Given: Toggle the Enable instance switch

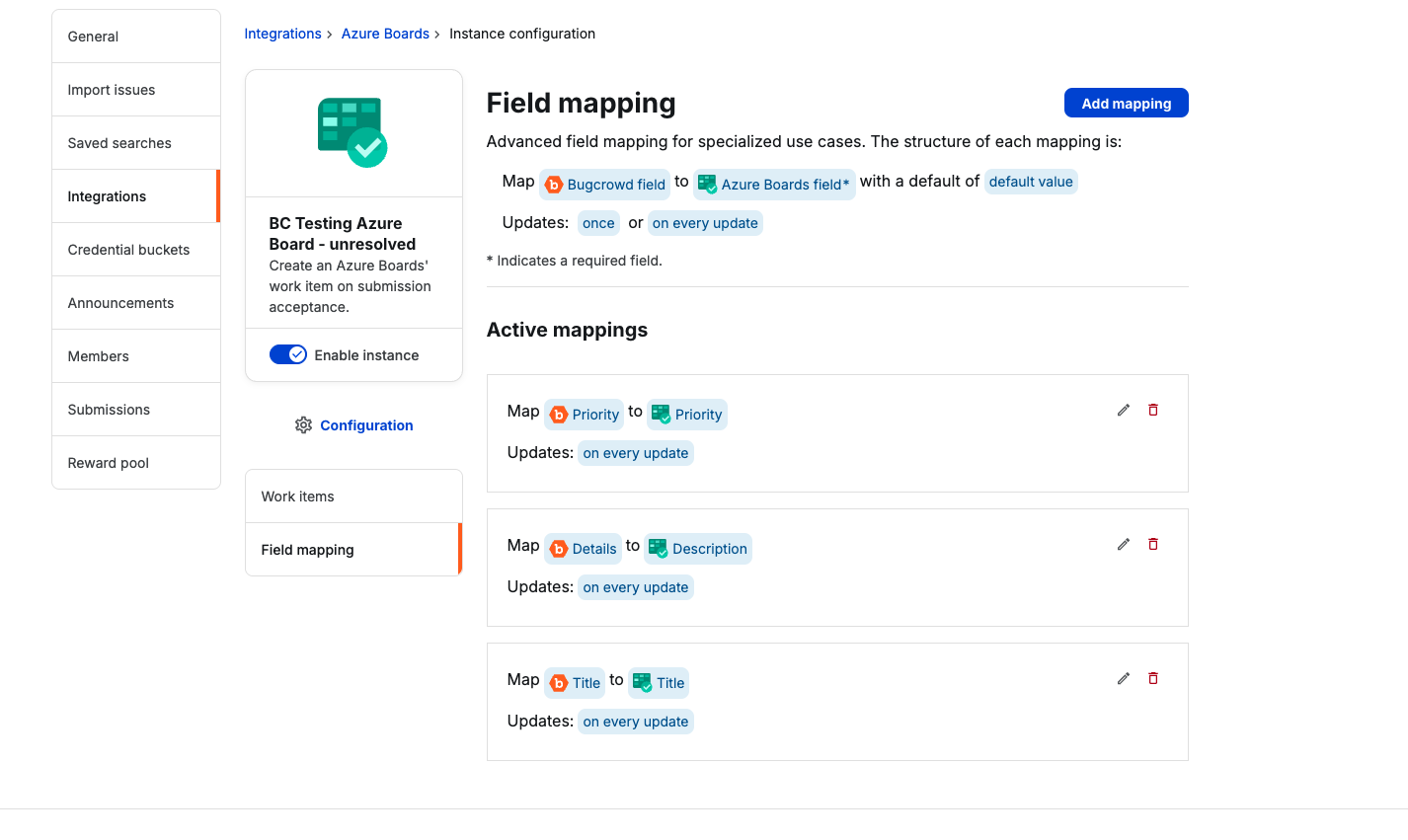Looking at the screenshot, I should coord(288,355).
